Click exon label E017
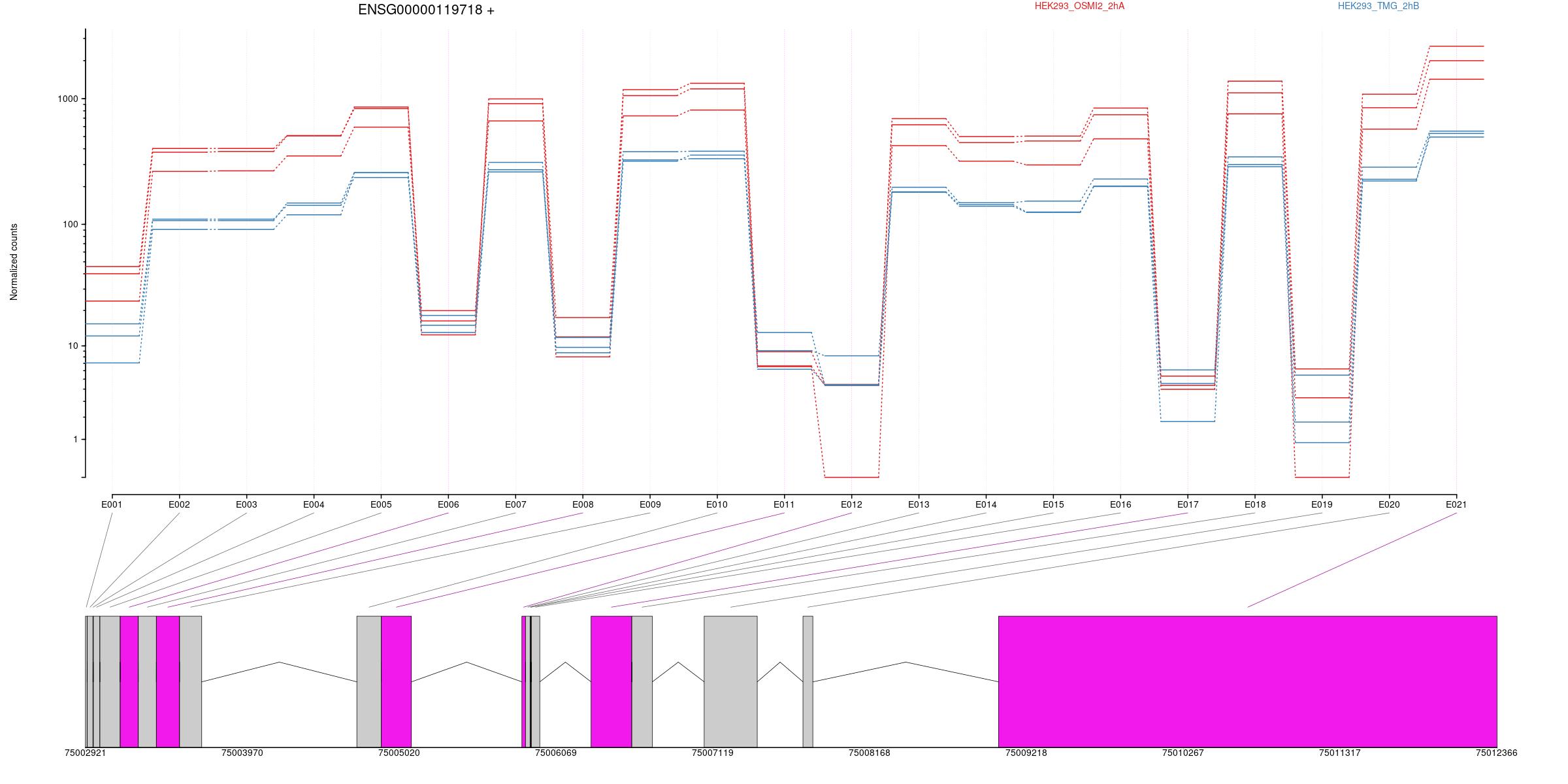The height and width of the screenshot is (784, 1568). 1188,504
